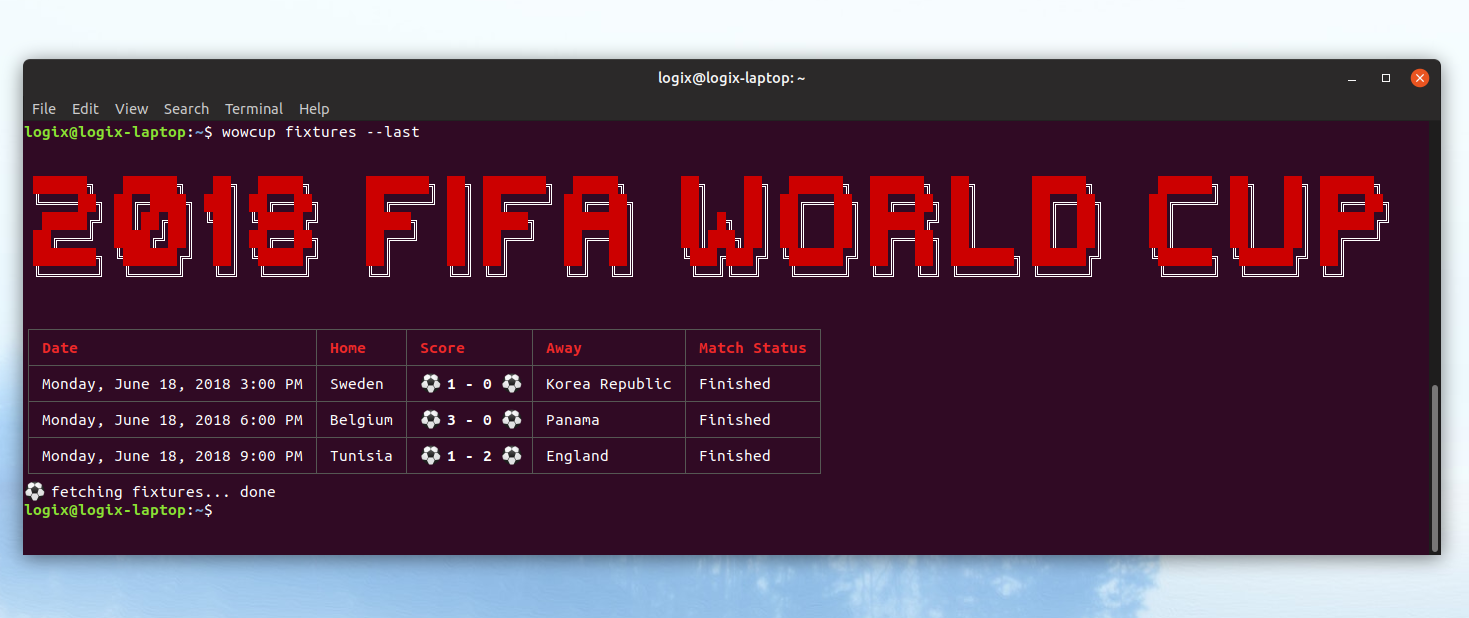The image size is (1469, 618).
Task: Click the 'Belgium' home team cell
Action: (x=361, y=420)
